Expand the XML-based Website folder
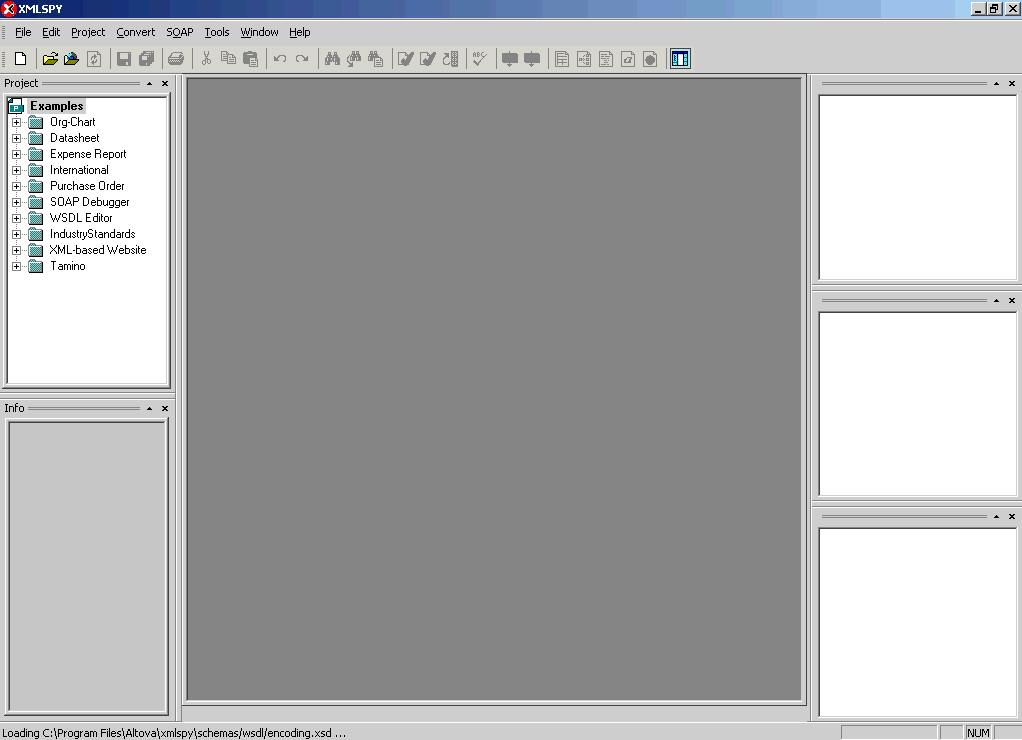1022x740 pixels. coord(16,250)
